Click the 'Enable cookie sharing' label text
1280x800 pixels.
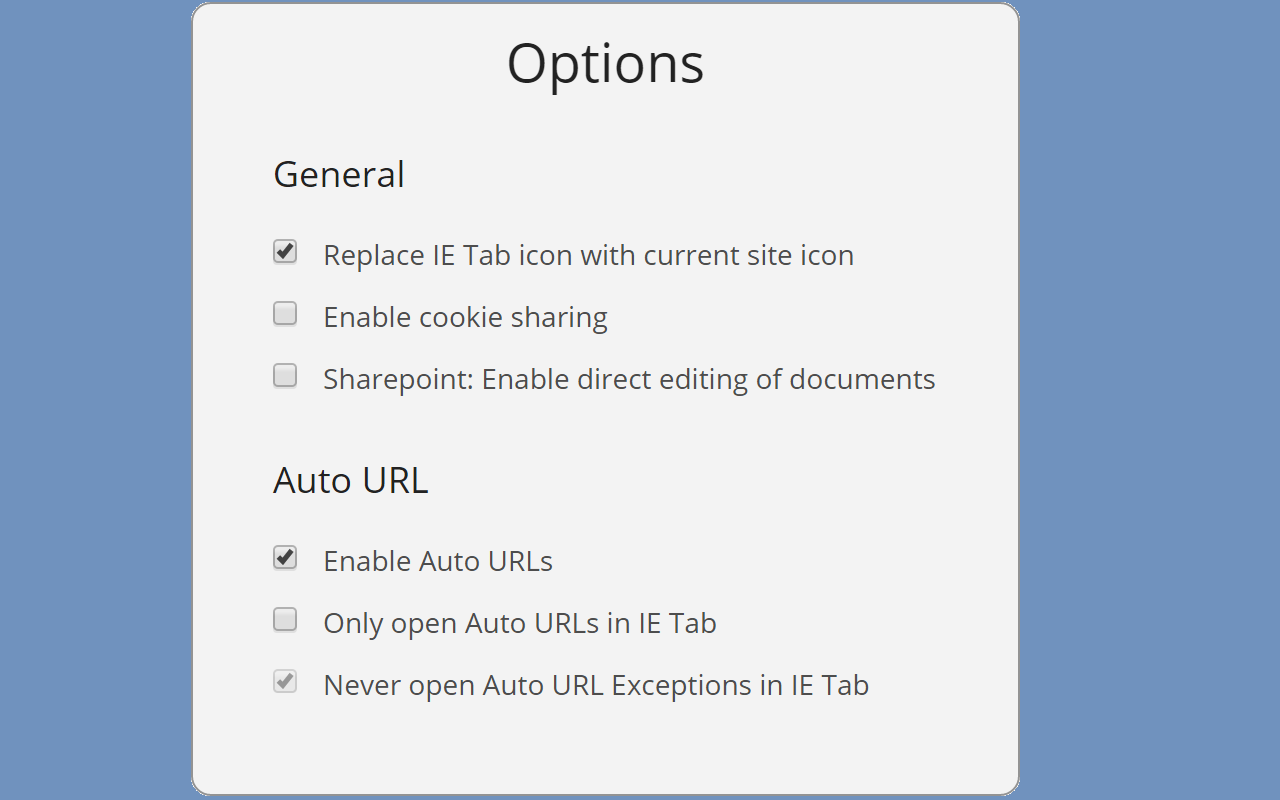coord(465,318)
